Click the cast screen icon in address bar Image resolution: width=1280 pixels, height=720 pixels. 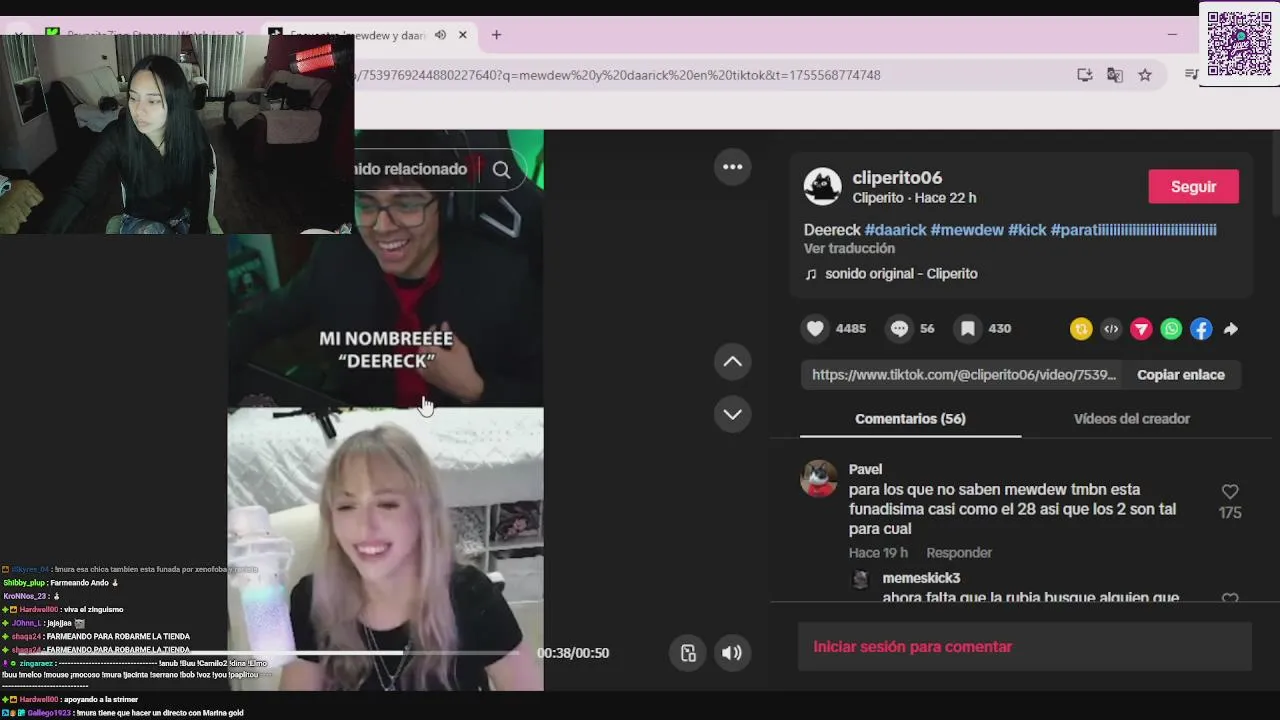tap(1085, 75)
